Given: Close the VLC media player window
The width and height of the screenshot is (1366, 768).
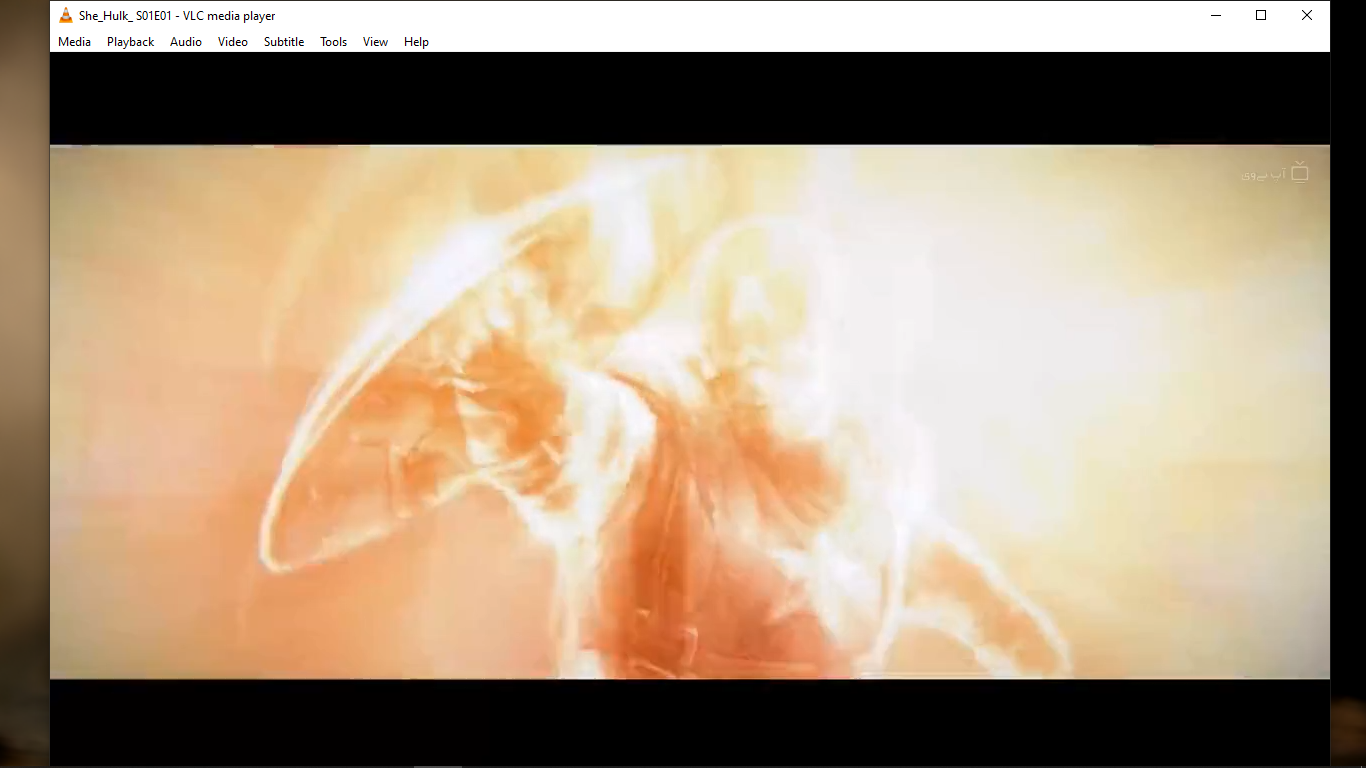Looking at the screenshot, I should pyautogui.click(x=1307, y=15).
